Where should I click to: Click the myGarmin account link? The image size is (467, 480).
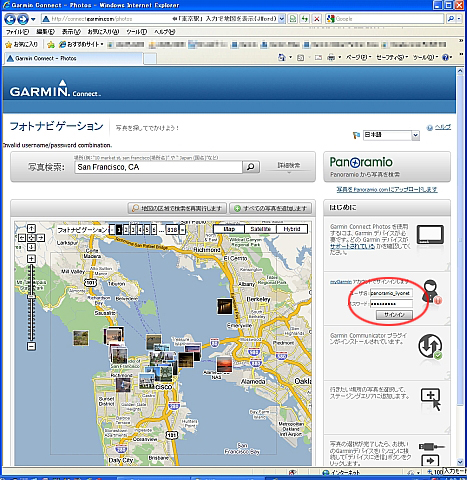click(x=341, y=282)
